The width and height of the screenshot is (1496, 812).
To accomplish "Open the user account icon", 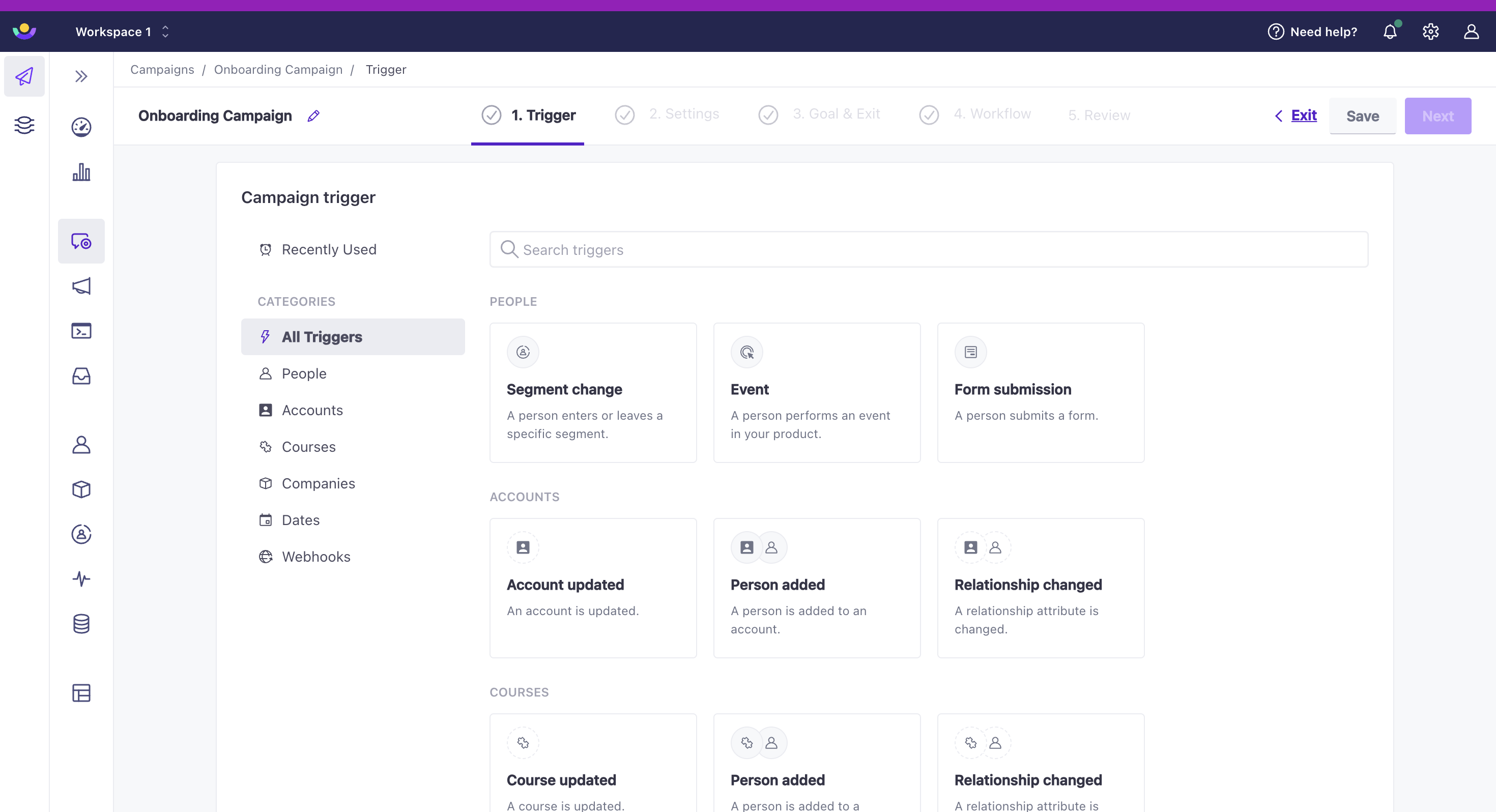I will (x=1471, y=32).
